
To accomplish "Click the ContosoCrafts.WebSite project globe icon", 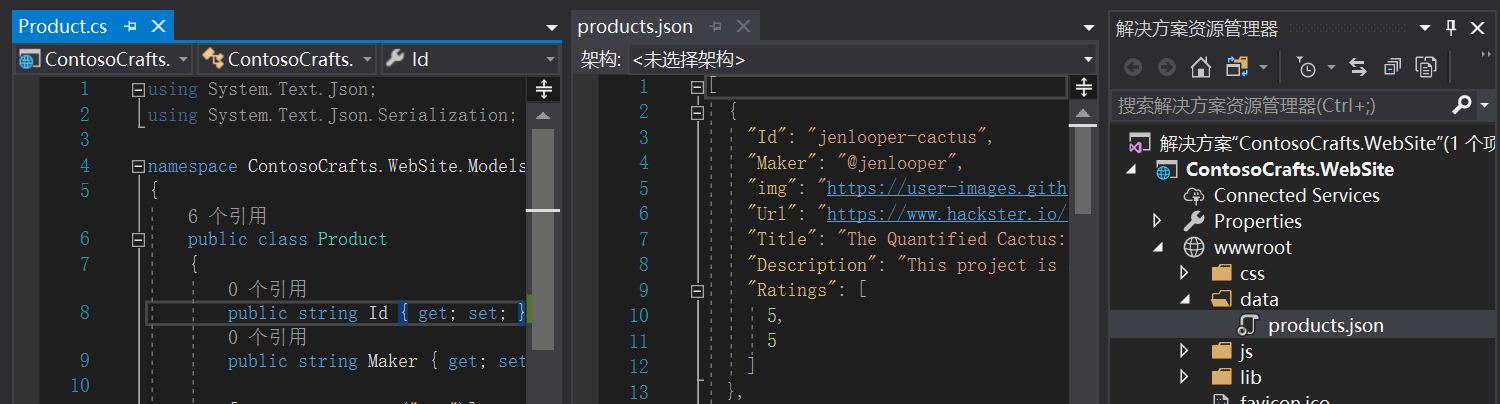I will coord(1166,170).
